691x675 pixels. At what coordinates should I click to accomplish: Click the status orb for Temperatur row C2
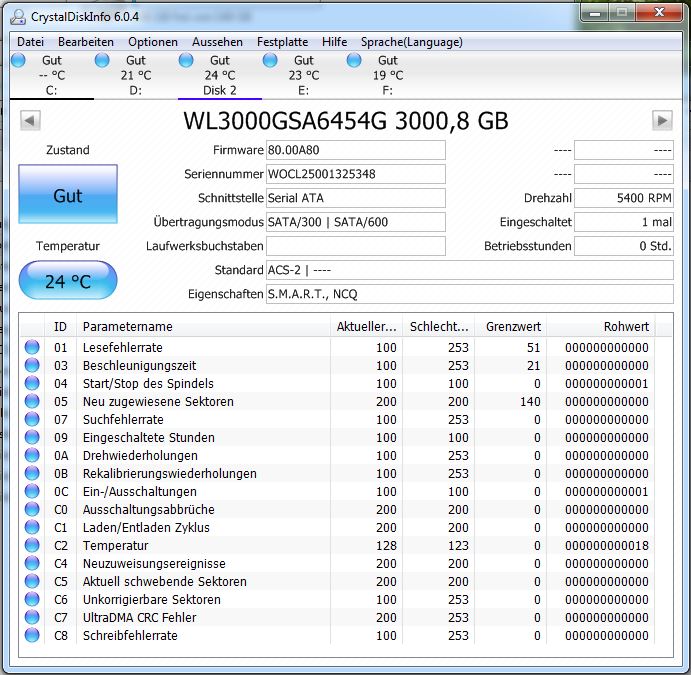click(x=32, y=545)
